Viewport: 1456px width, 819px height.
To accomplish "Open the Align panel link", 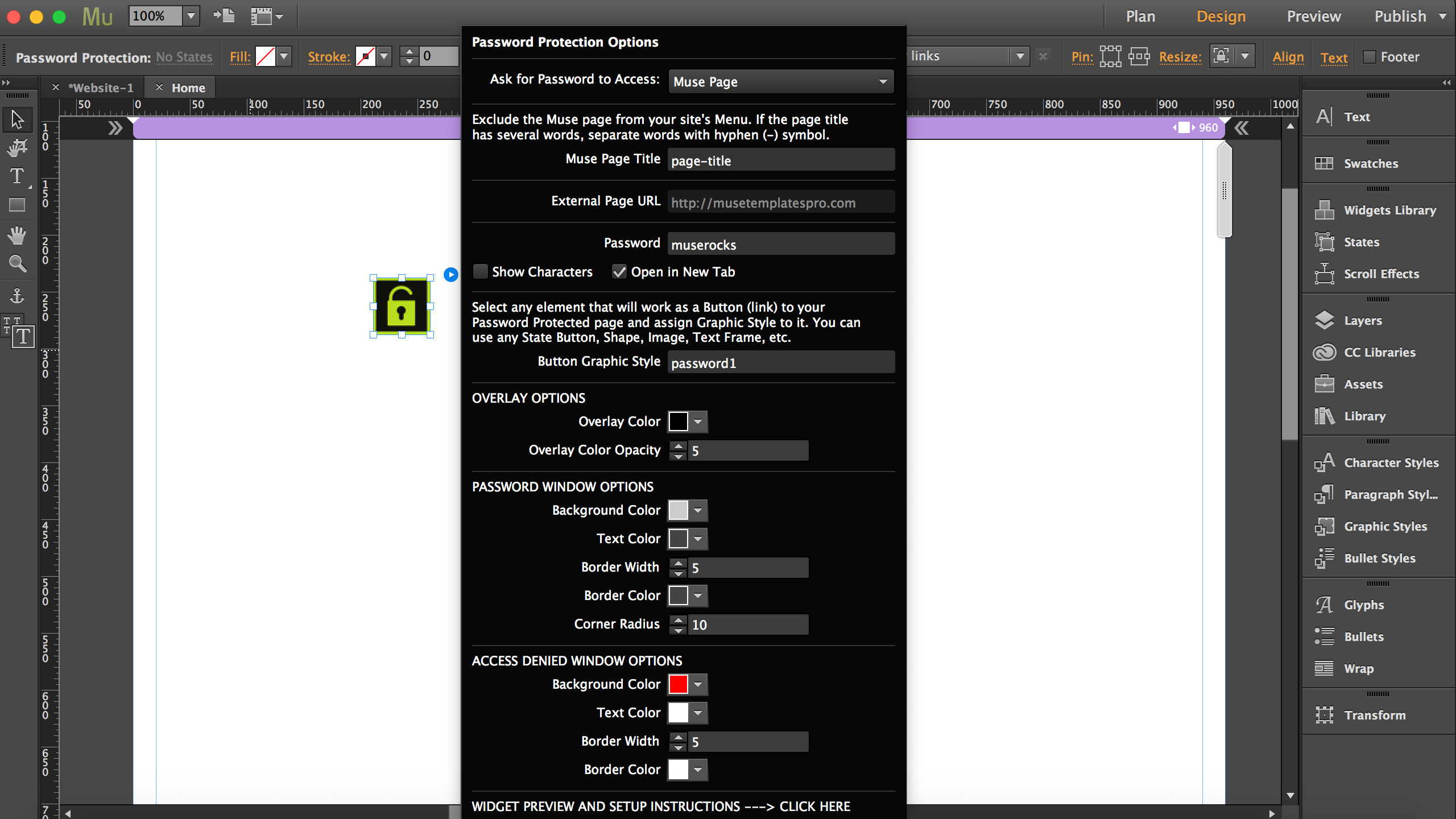I will pos(1288,57).
